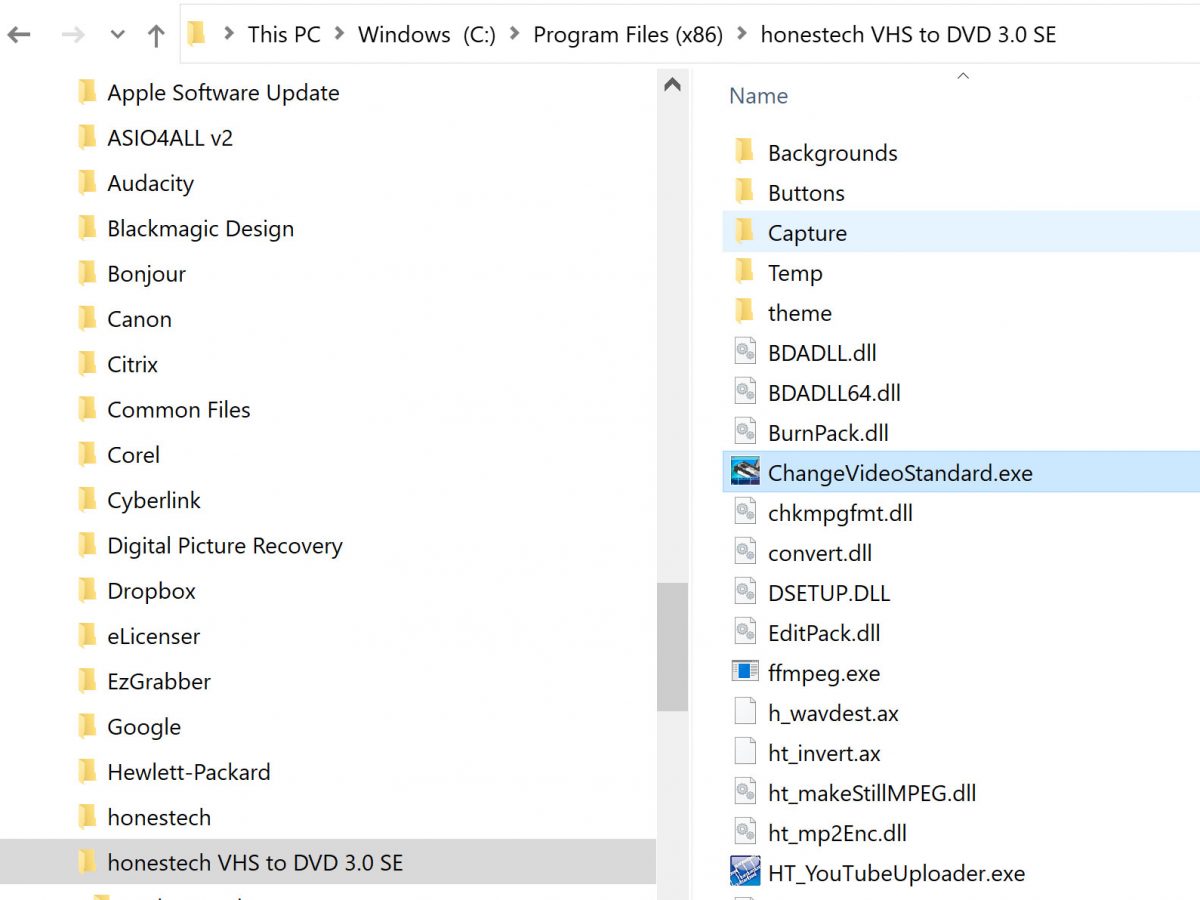Select the Audacity folder in sidebar
The height and width of the screenshot is (900, 1200).
pyautogui.click(x=150, y=183)
